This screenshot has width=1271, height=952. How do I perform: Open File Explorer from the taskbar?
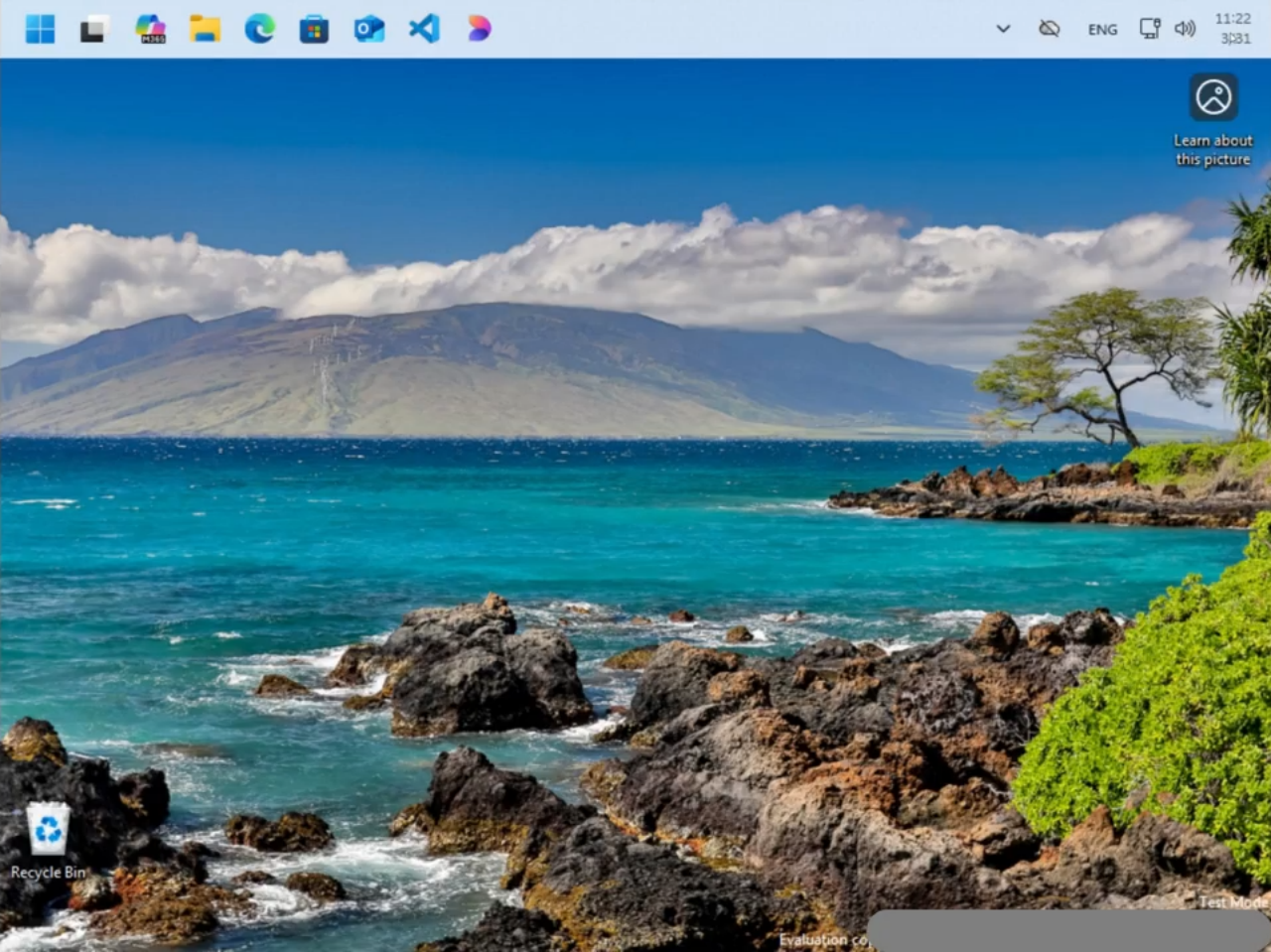(206, 29)
